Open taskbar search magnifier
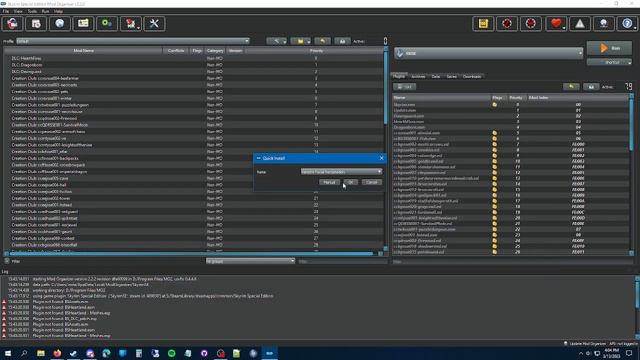Viewport: 640px width, 360px height. (x=24, y=353)
